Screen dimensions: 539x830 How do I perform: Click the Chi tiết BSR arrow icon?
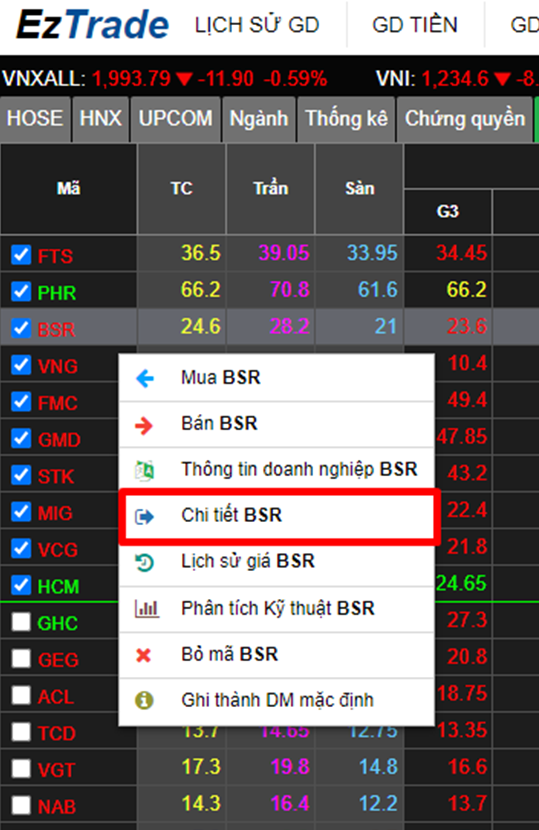144,516
